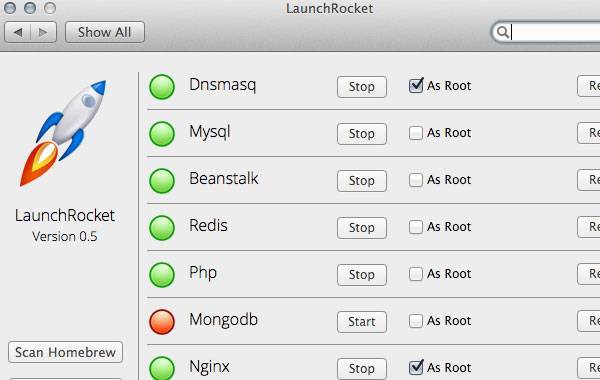Enable As Root for Mysql
Screen dimensions: 600x380
pos(416,133)
